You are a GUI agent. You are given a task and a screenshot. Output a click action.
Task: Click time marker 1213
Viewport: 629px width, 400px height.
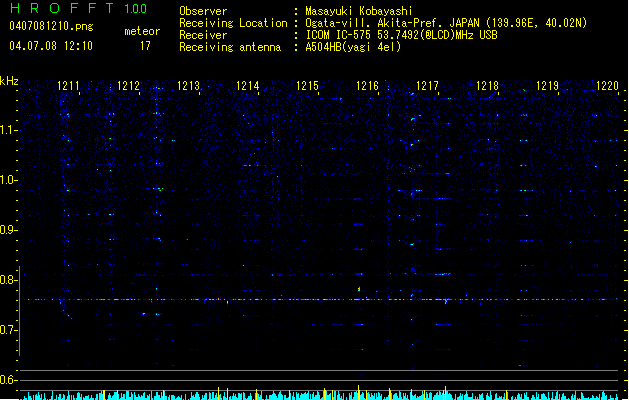click(188, 86)
